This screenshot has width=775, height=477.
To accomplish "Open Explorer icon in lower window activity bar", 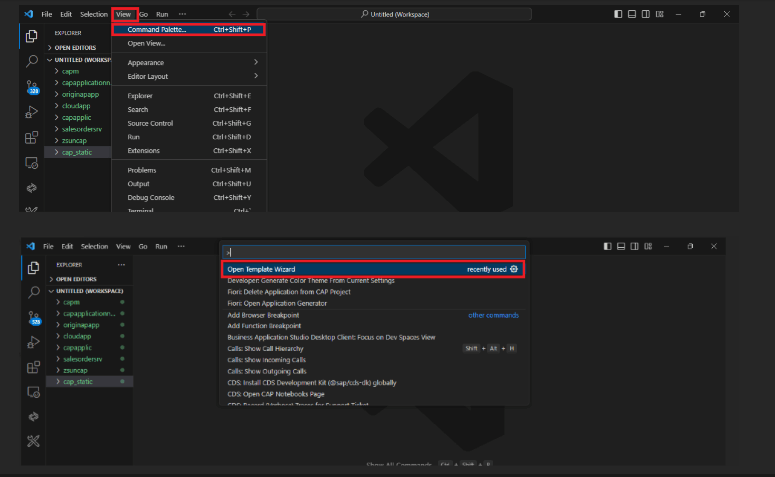I will (34, 268).
